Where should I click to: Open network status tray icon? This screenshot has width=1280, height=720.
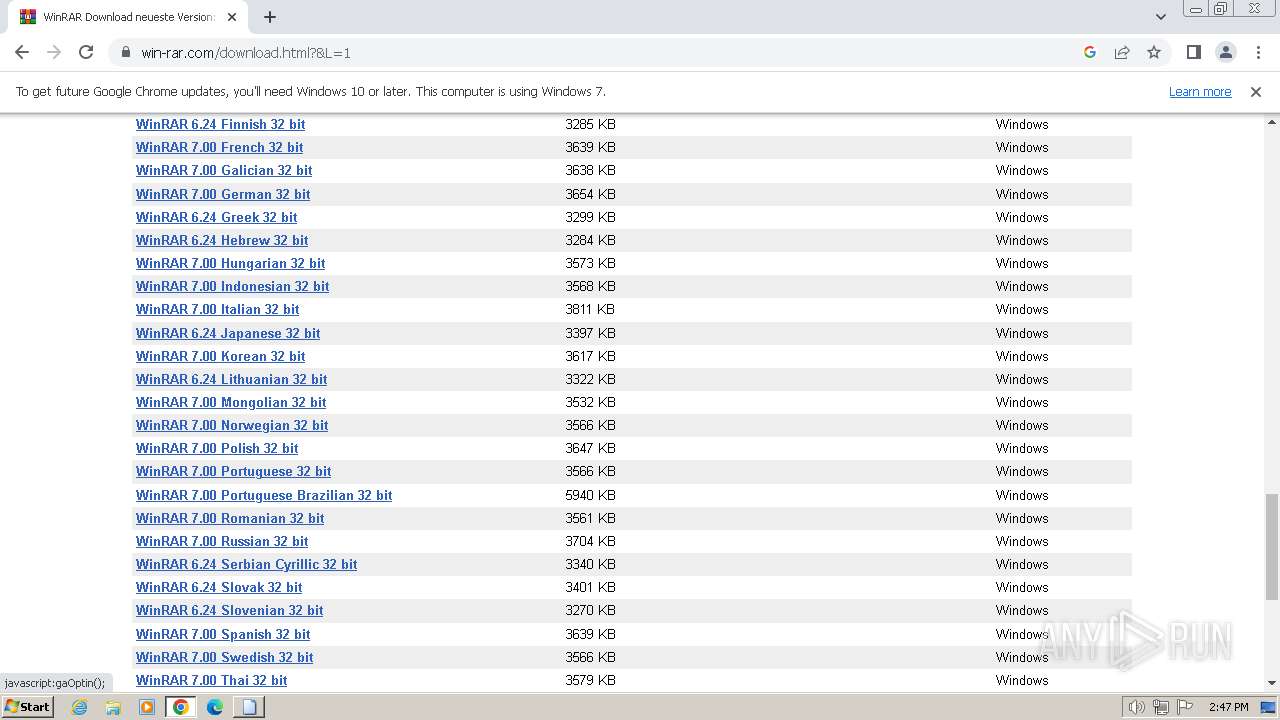(x=1160, y=707)
